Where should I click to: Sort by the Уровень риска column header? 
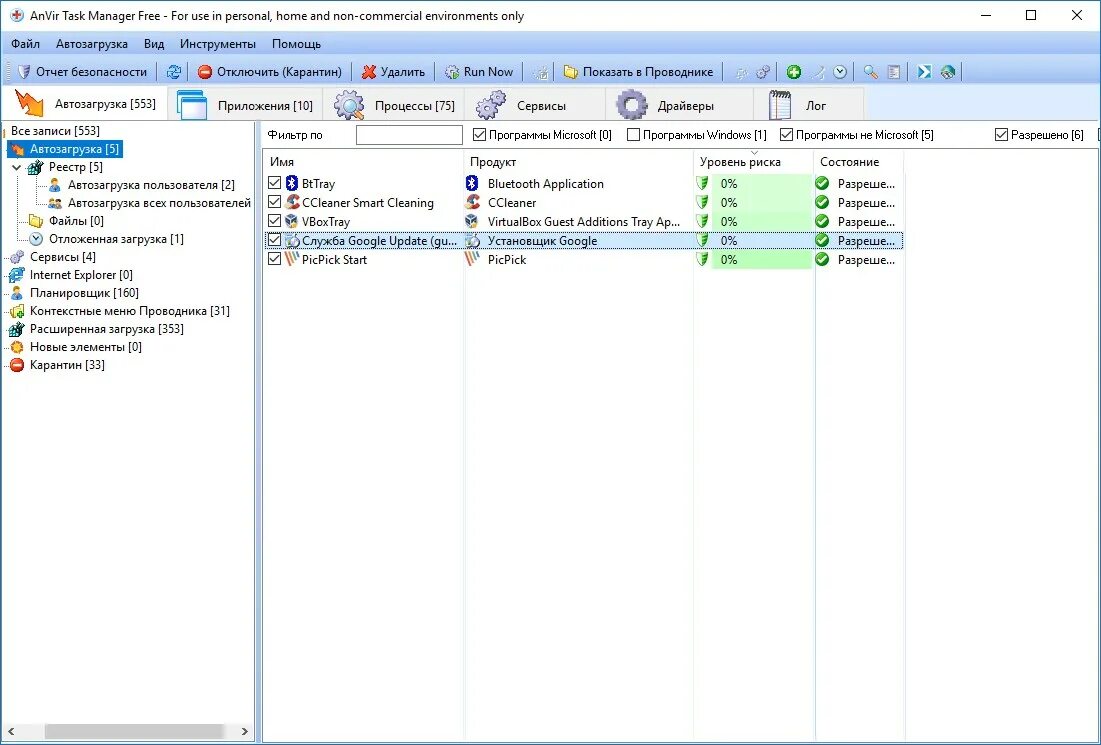[740, 161]
